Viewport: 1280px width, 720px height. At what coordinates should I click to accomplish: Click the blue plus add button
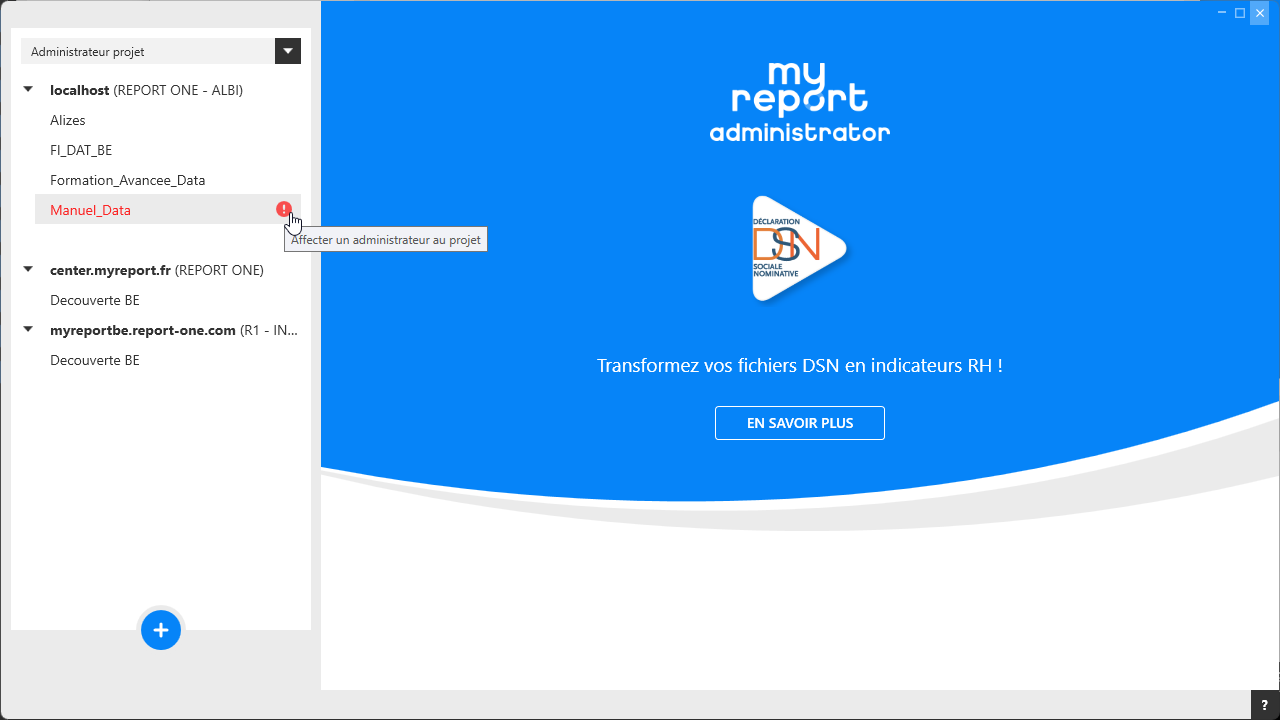click(161, 630)
